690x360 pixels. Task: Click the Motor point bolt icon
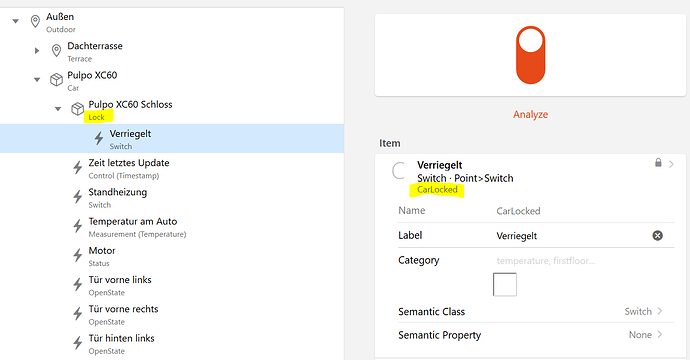tap(78, 255)
